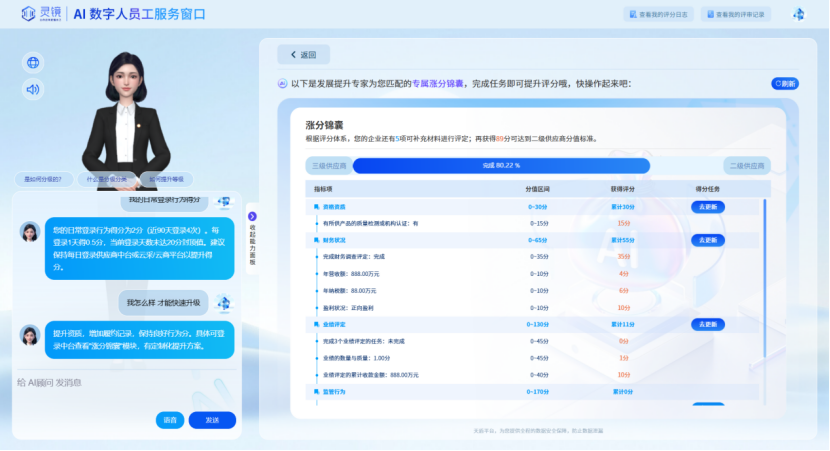This screenshot has width=830, height=451.
Task: Click the 语音 voice button
Action: click(170, 420)
